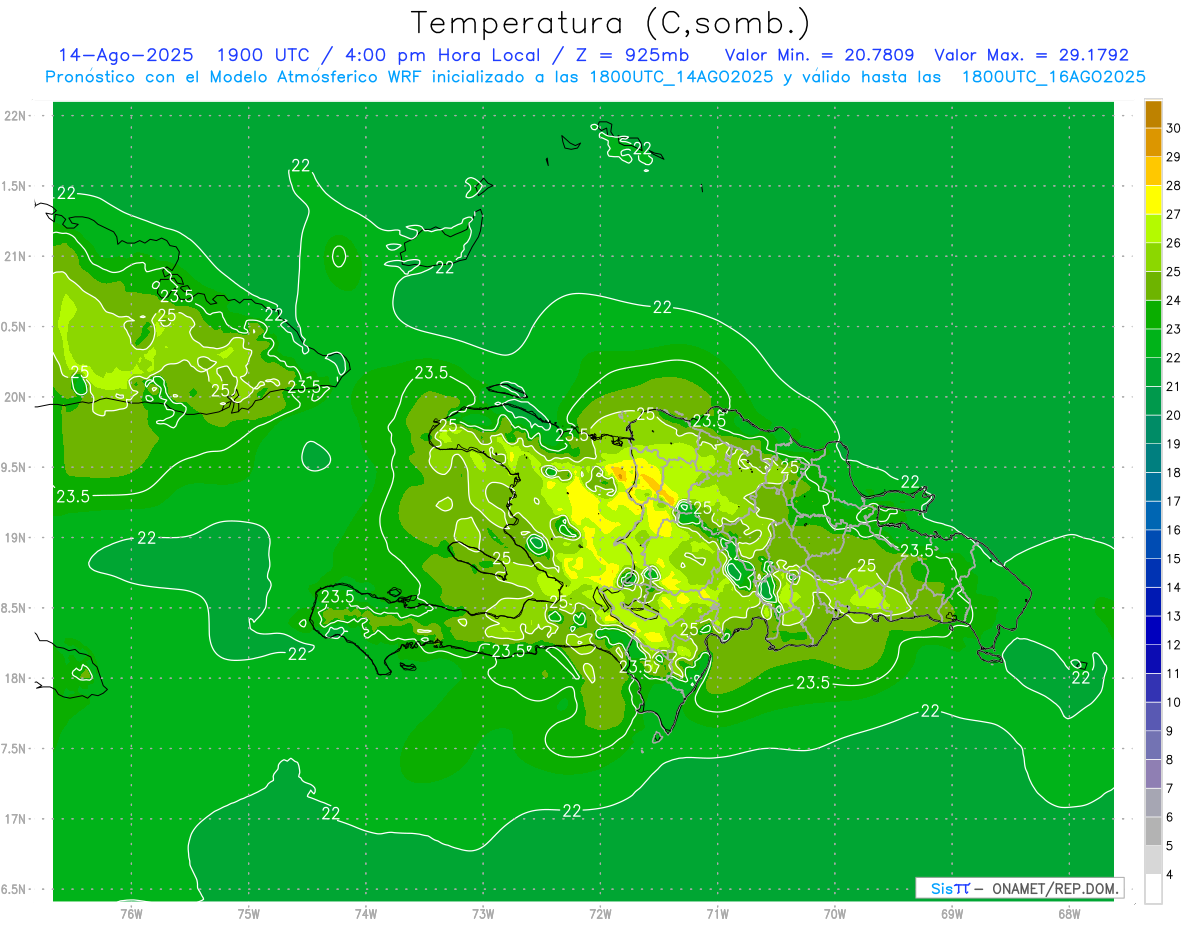Click the color bar's '13' scale label

pos(1173,616)
